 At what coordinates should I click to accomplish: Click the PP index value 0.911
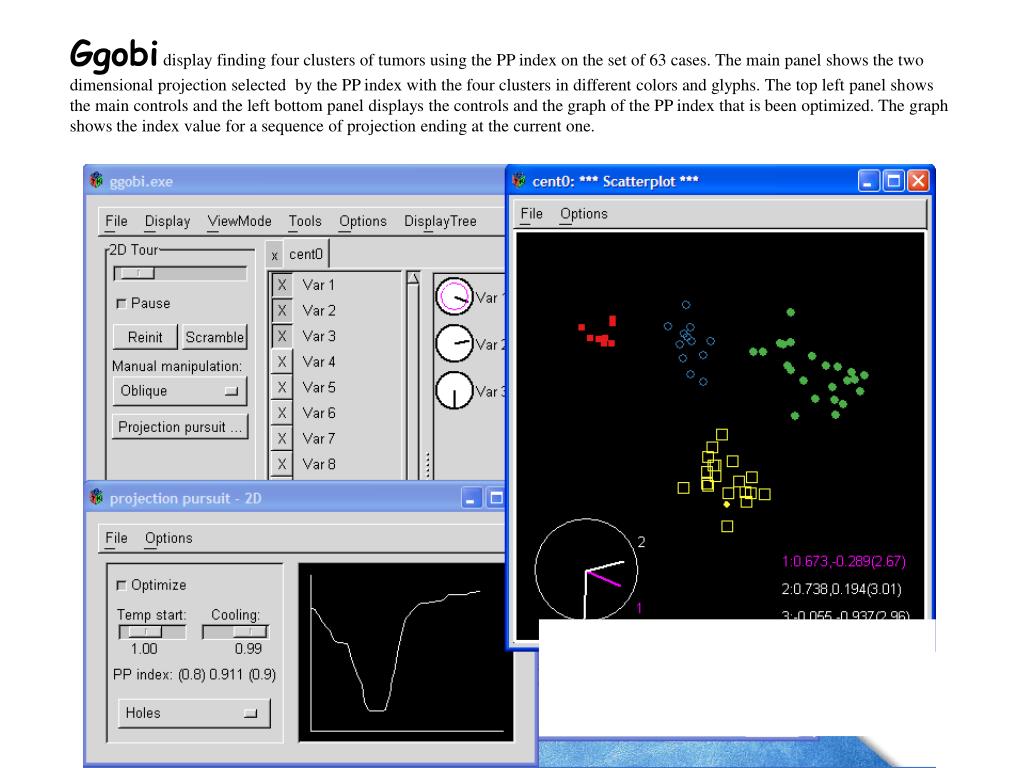(x=226, y=675)
